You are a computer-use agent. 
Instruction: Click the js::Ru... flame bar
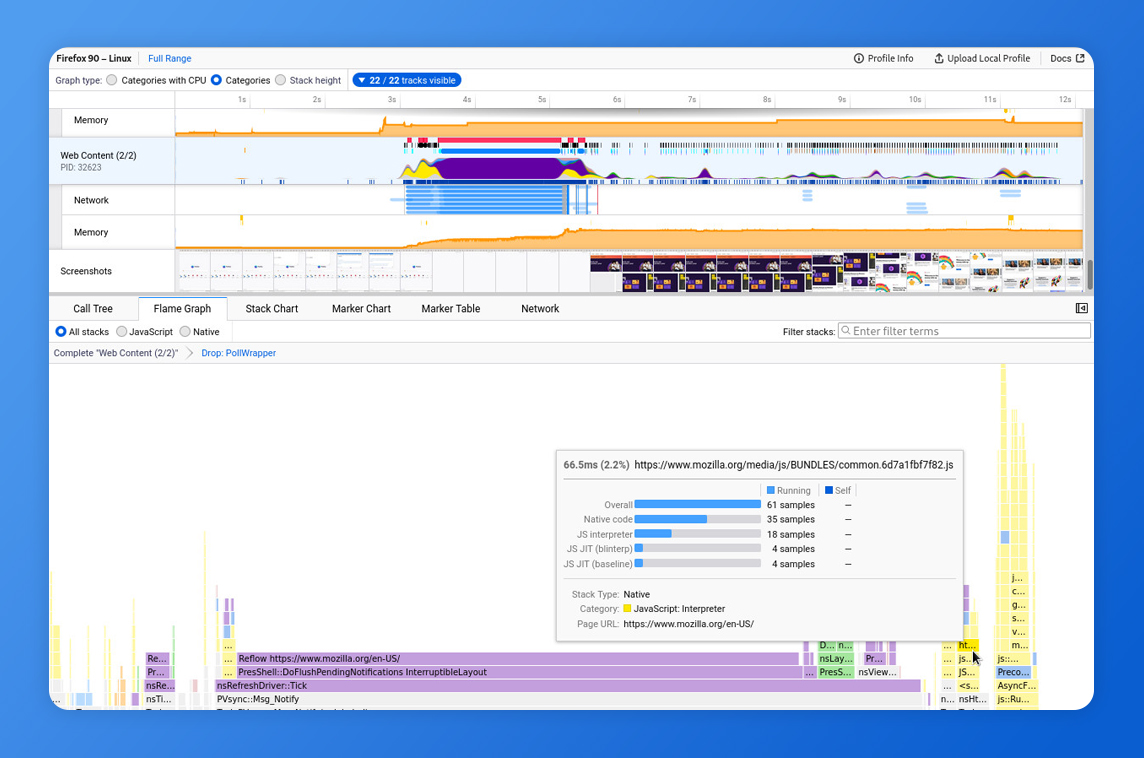click(x=1013, y=699)
